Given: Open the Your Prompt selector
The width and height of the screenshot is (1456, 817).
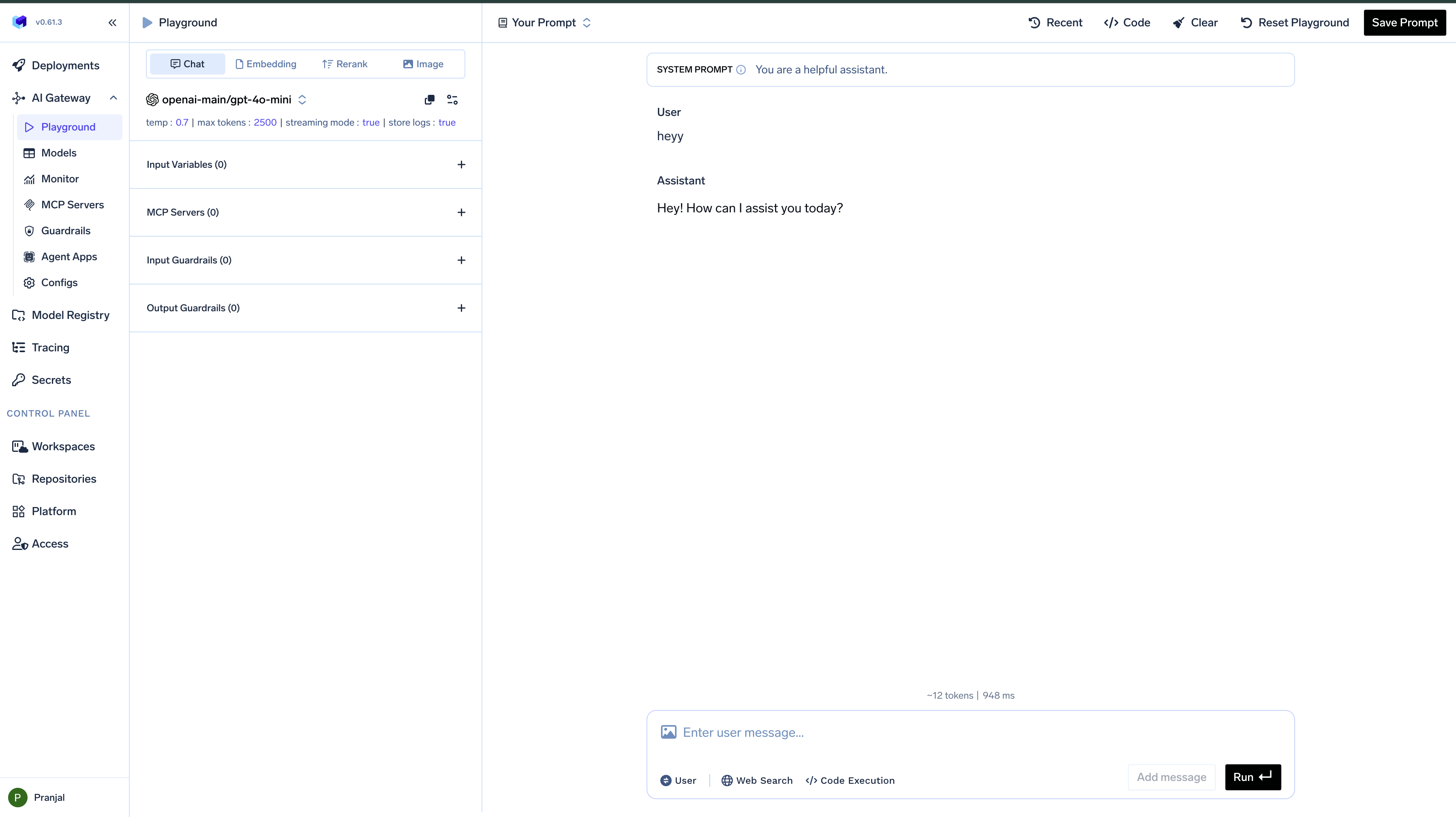Looking at the screenshot, I should [x=544, y=23].
